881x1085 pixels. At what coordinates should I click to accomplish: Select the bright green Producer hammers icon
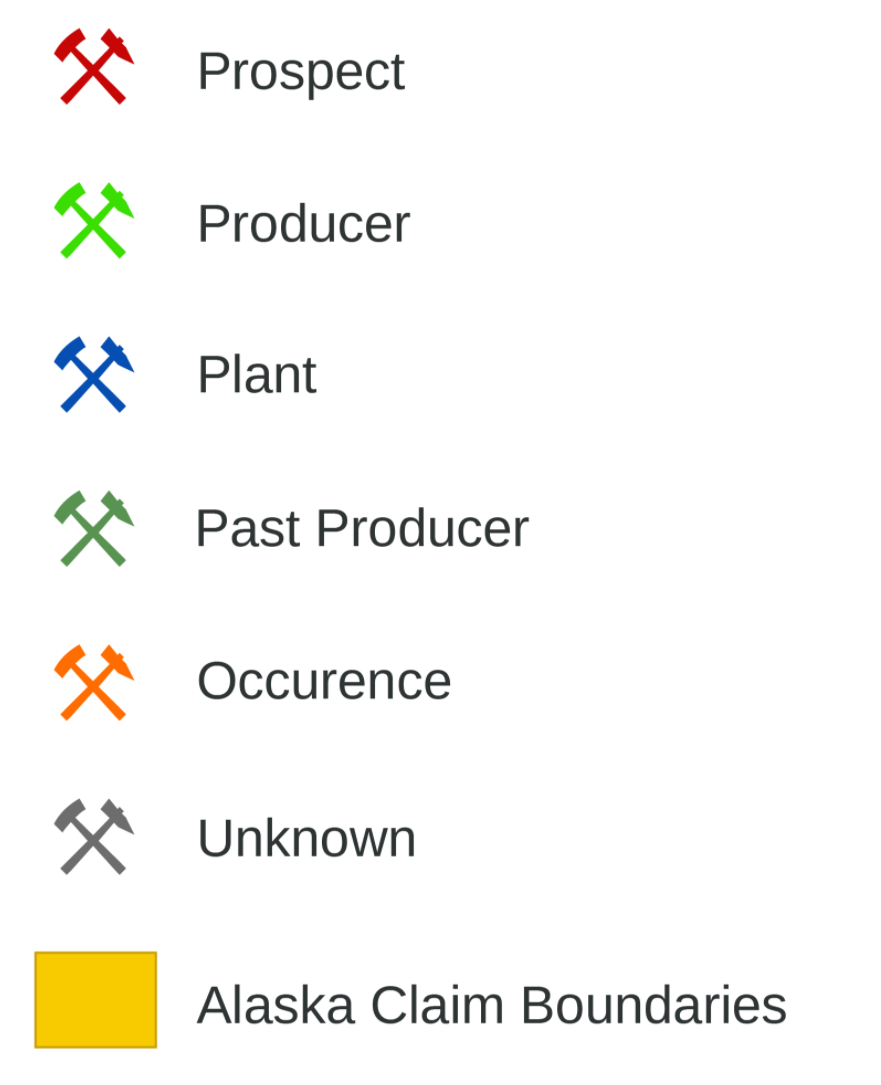[94, 220]
